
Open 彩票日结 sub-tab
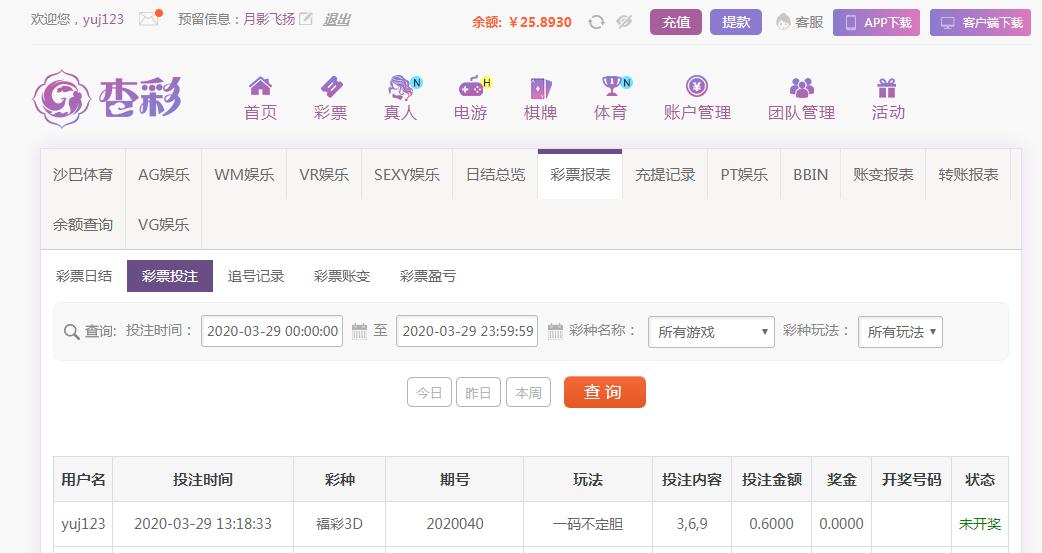click(x=84, y=276)
